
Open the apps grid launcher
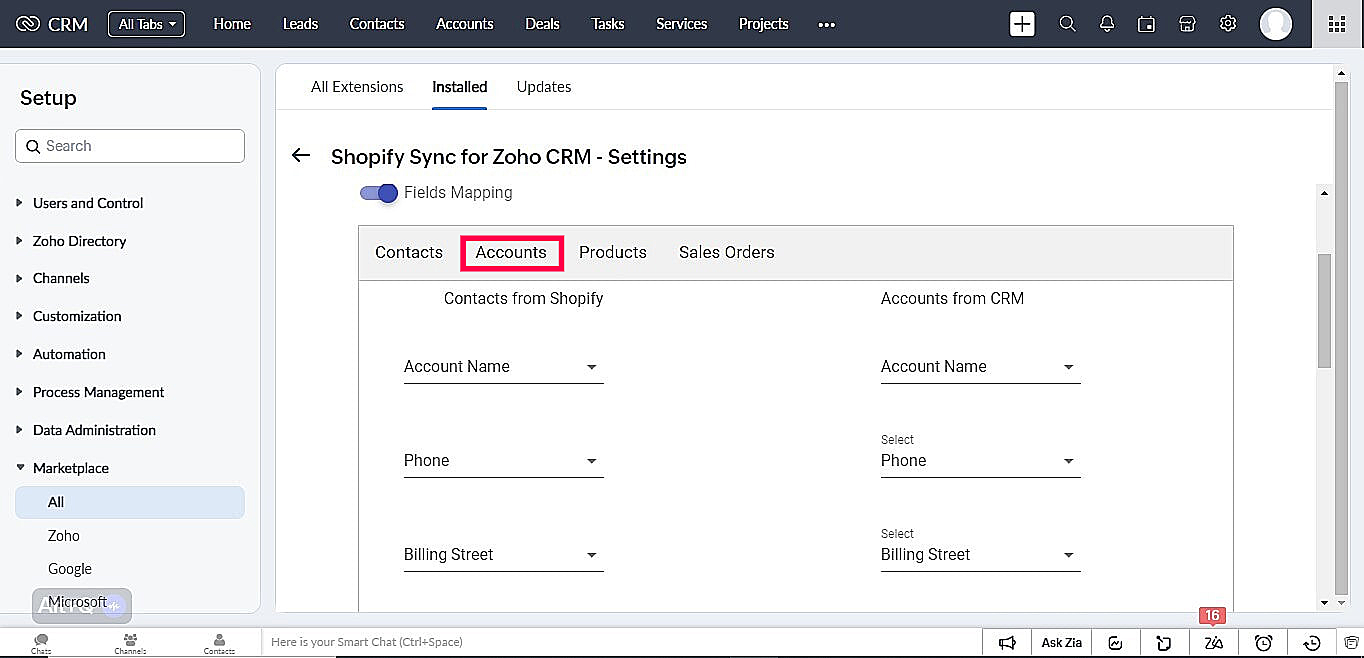pyautogui.click(x=1337, y=24)
